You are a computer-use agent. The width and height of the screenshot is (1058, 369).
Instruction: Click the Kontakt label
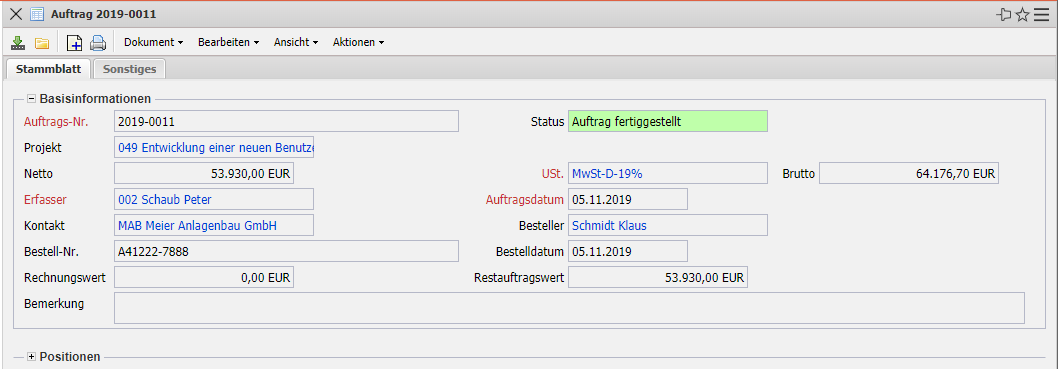tap(45, 225)
